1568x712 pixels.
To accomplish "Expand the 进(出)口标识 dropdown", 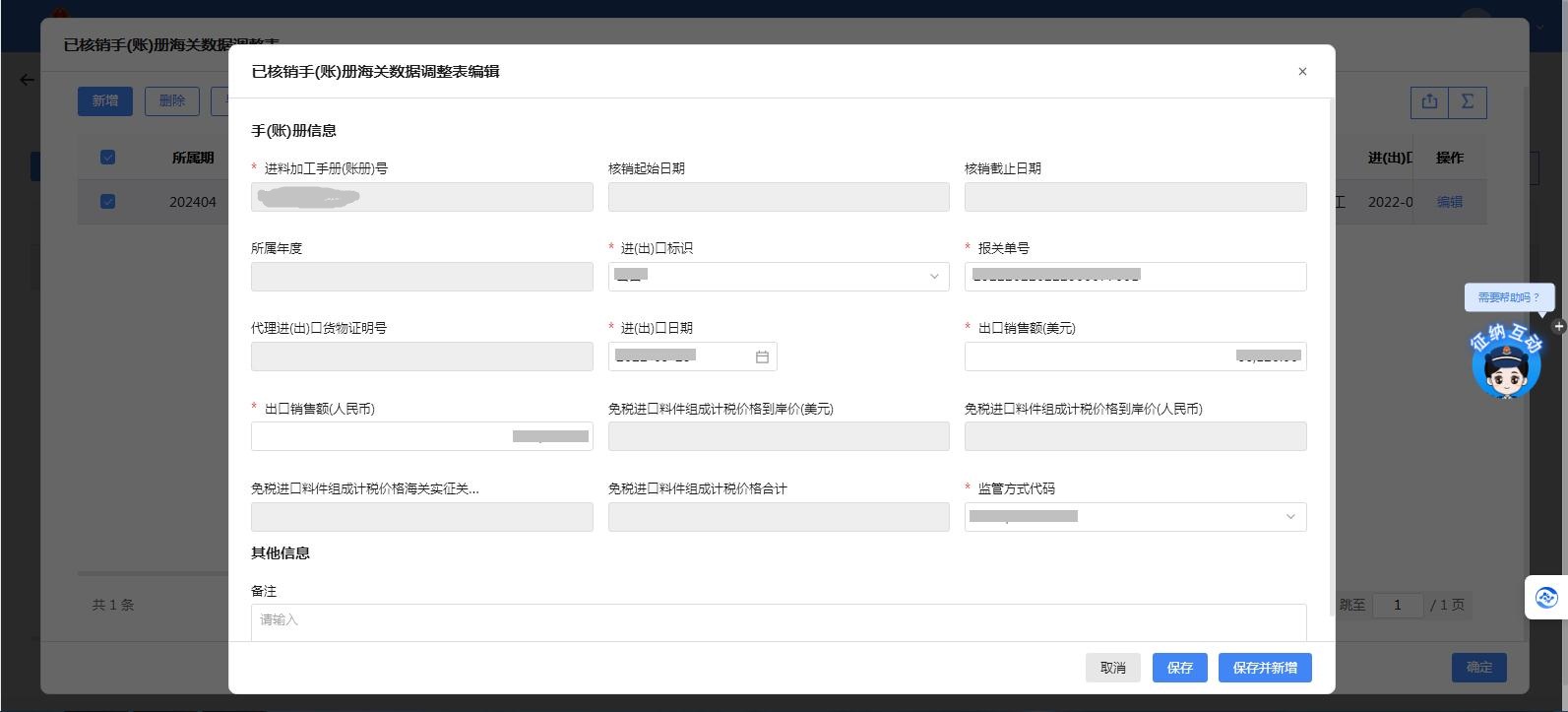I will click(x=778, y=277).
